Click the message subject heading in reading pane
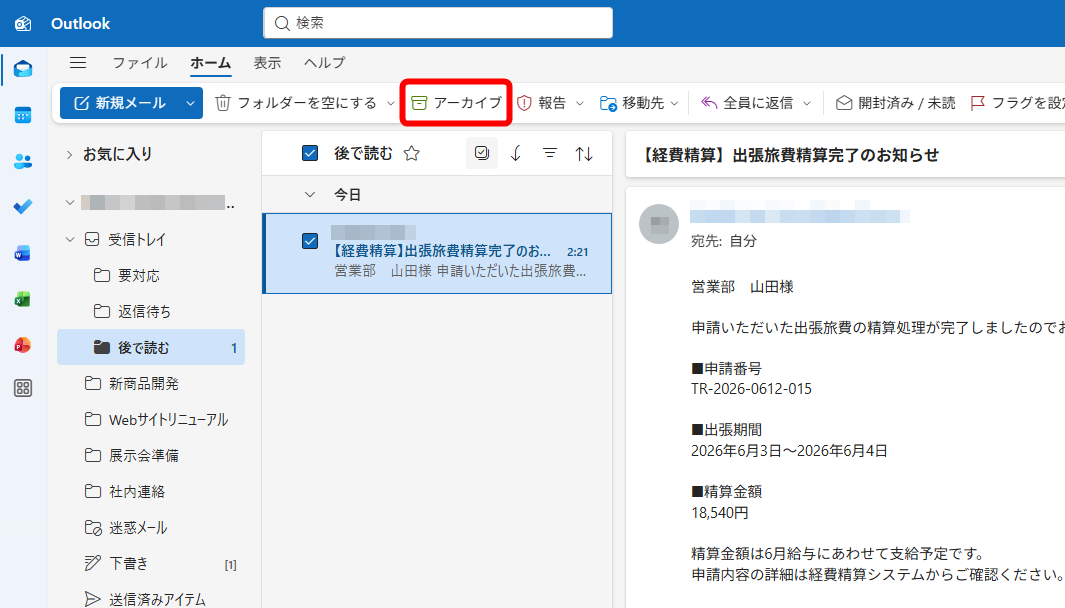The height and width of the screenshot is (608, 1065). point(790,155)
